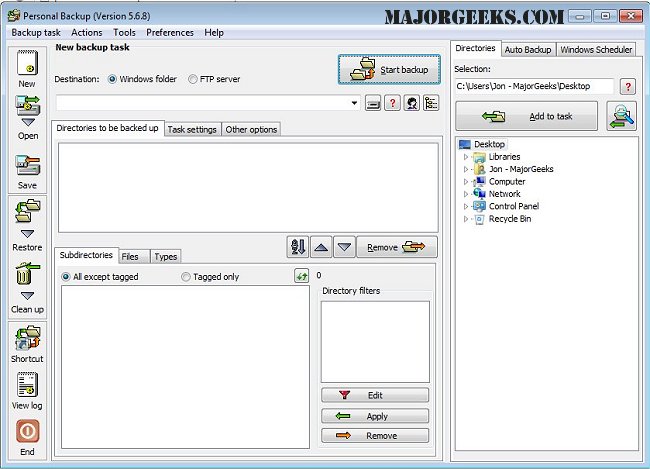Screen dimensions: 650x469
Task: Click the Selection help question icon
Action: tap(628, 87)
